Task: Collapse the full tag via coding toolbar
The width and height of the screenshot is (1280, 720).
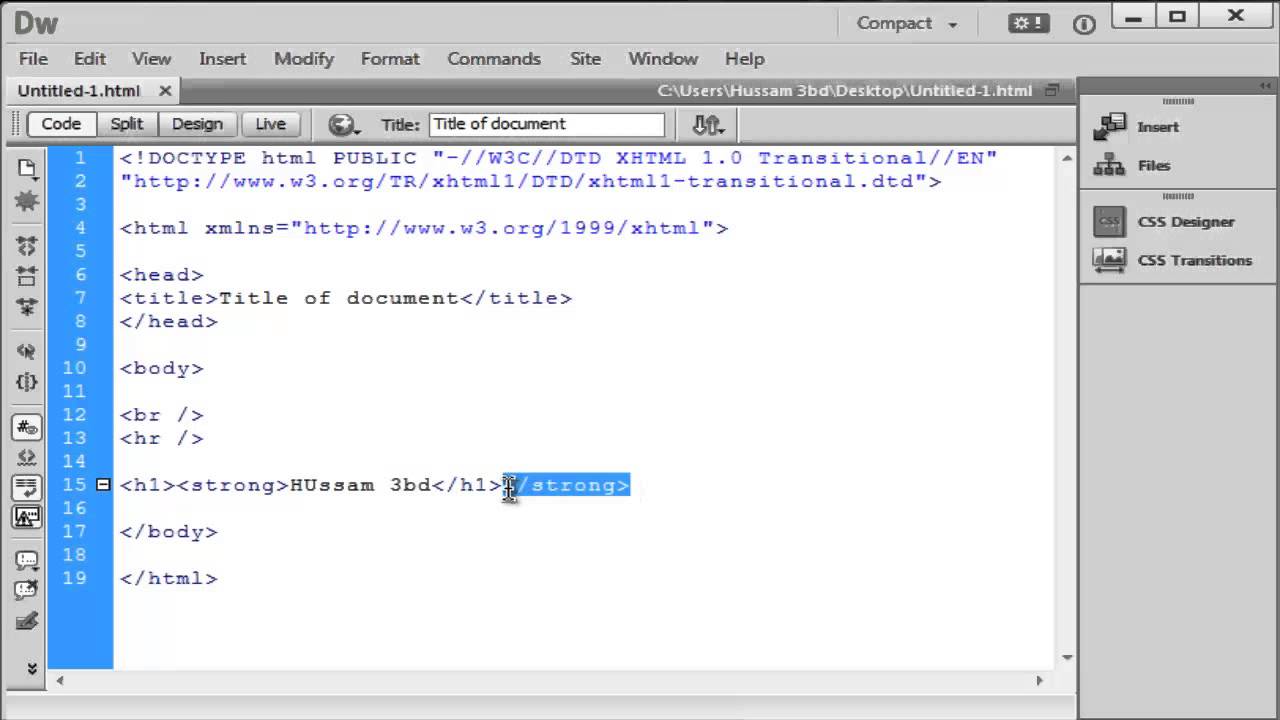Action: 27,245
